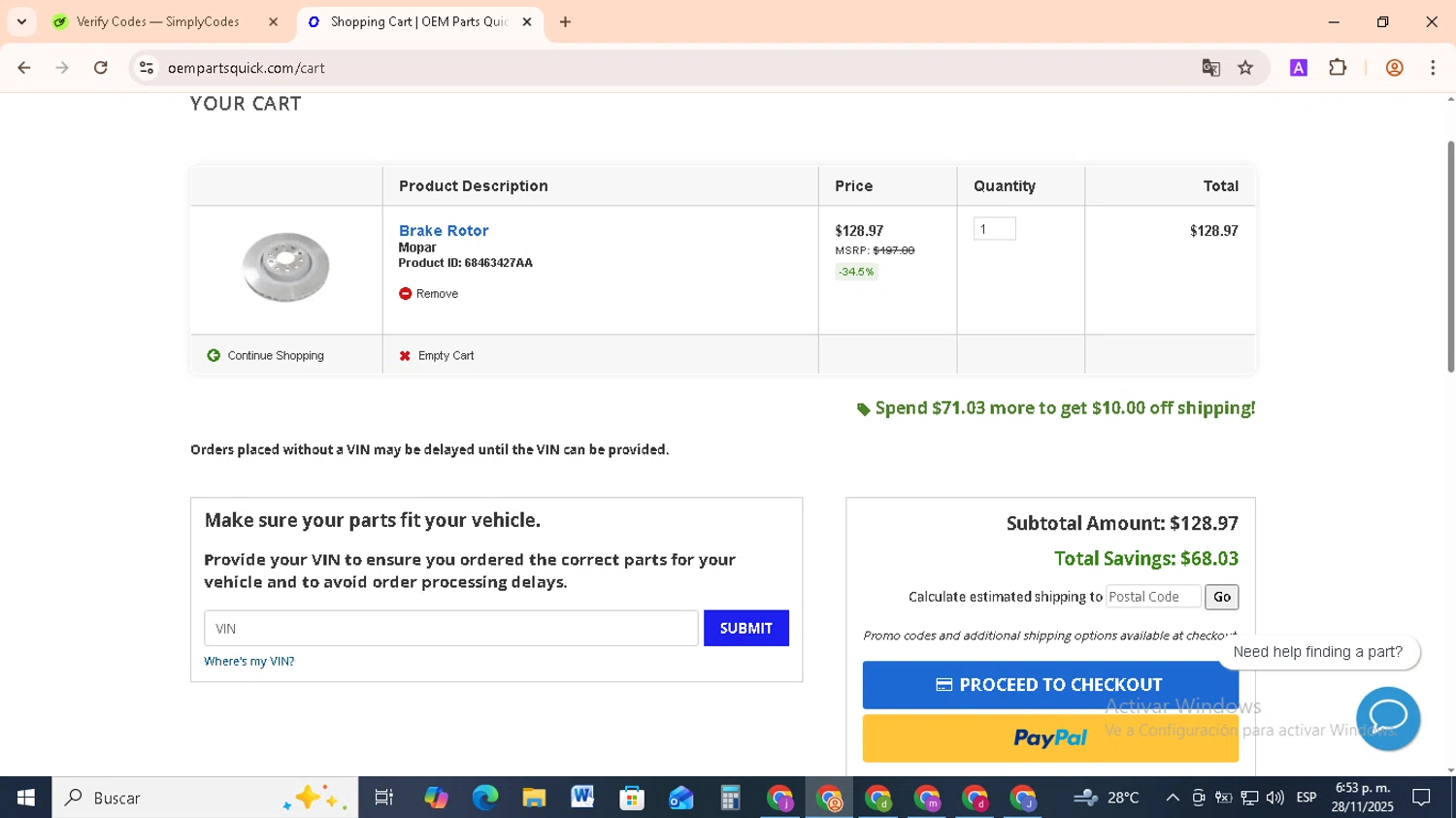Click Empty Cart link
Viewport: 1456px width, 818px height.
pos(446,356)
